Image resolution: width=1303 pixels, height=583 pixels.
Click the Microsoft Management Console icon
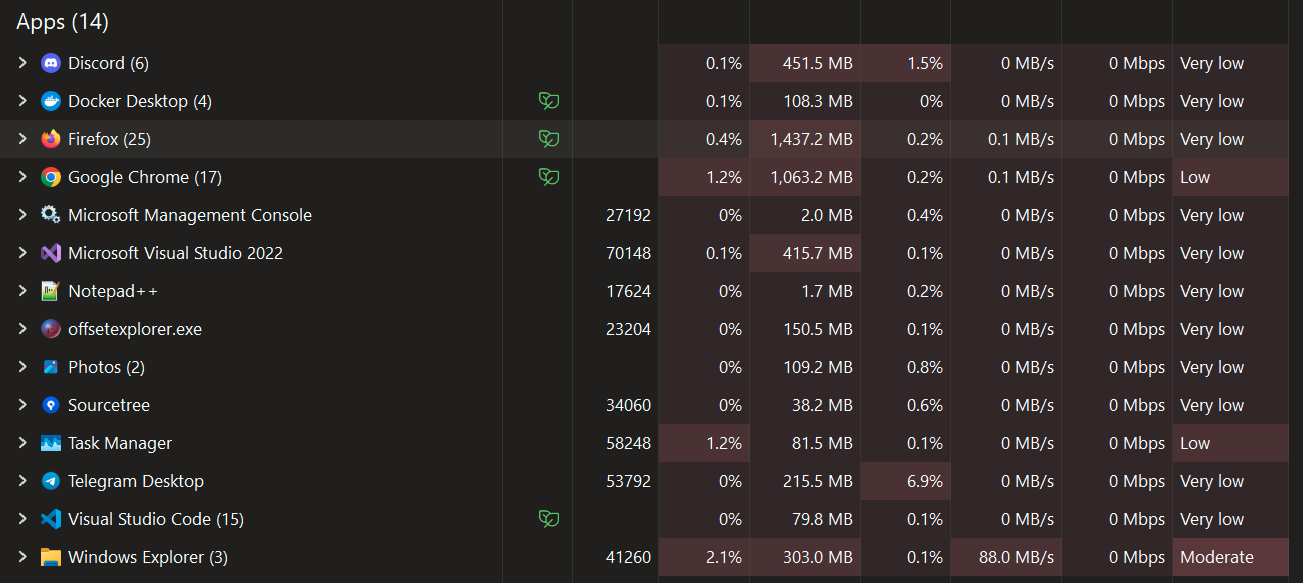(51, 215)
